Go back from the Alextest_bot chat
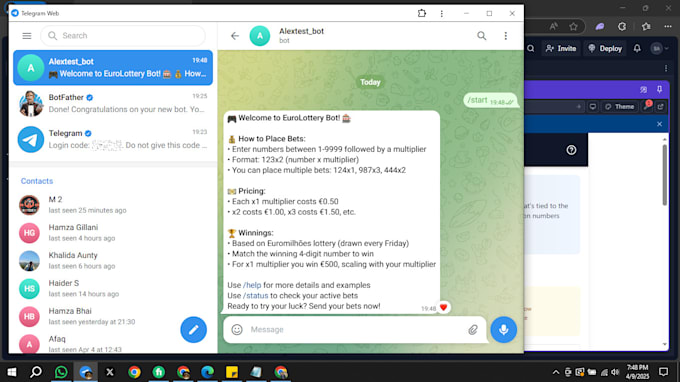The height and width of the screenshot is (382, 680). pos(235,36)
